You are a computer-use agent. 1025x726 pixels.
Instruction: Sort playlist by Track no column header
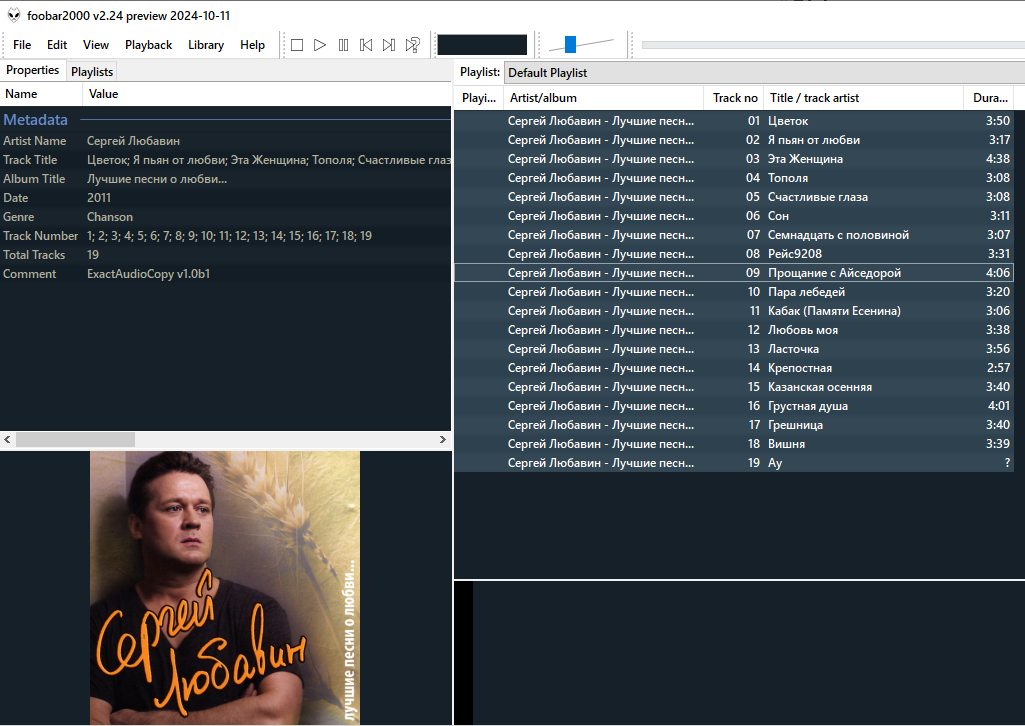point(735,98)
